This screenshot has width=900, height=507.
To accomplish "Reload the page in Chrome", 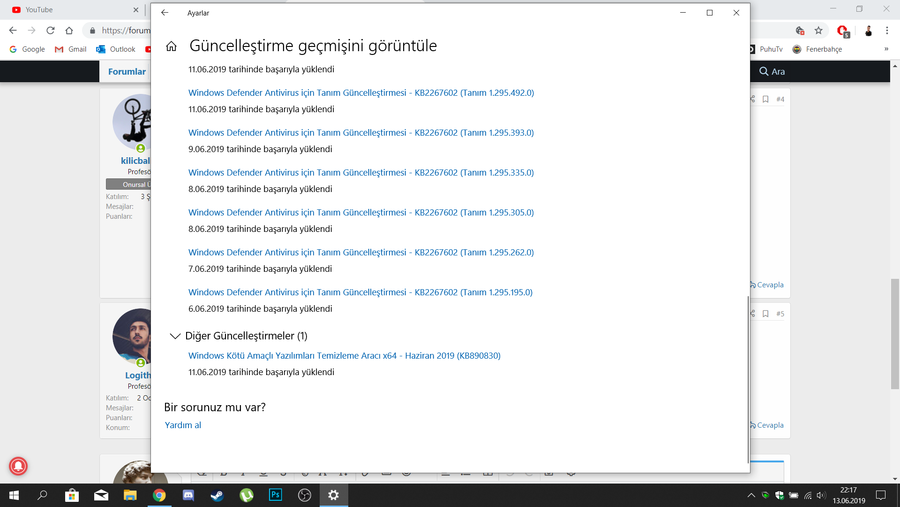I will point(51,30).
